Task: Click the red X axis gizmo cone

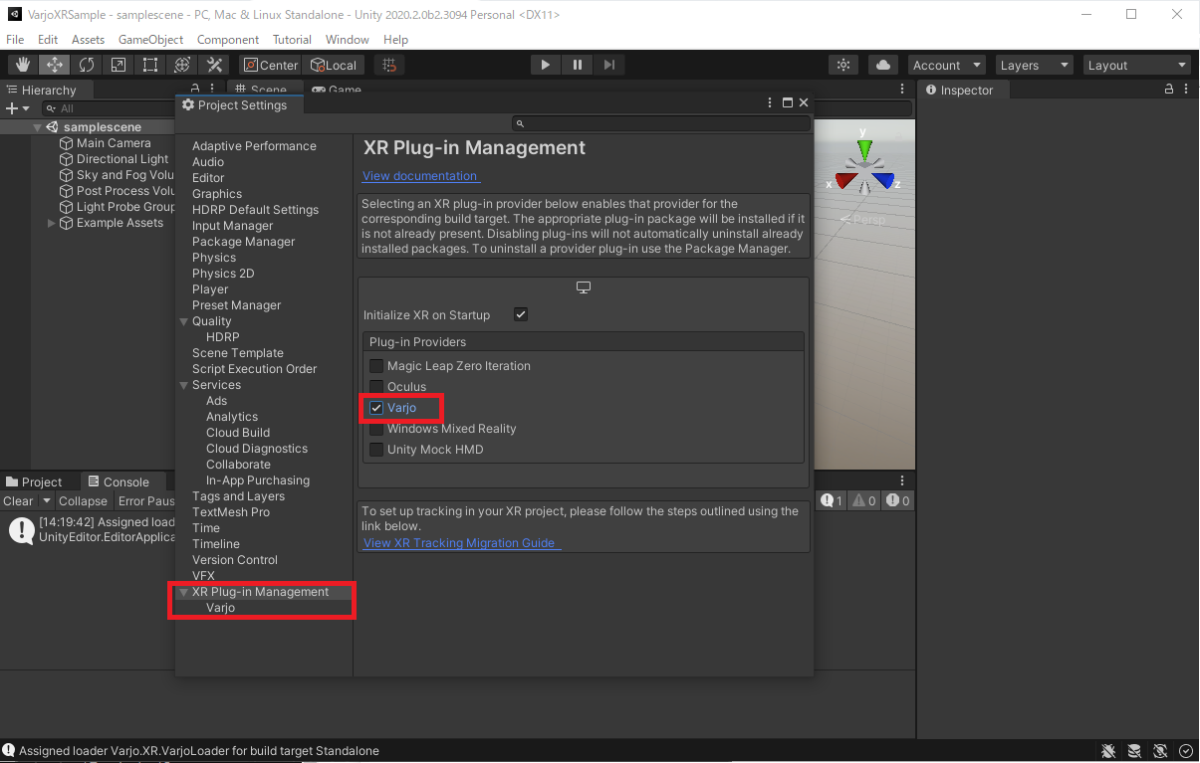Action: 847,181
